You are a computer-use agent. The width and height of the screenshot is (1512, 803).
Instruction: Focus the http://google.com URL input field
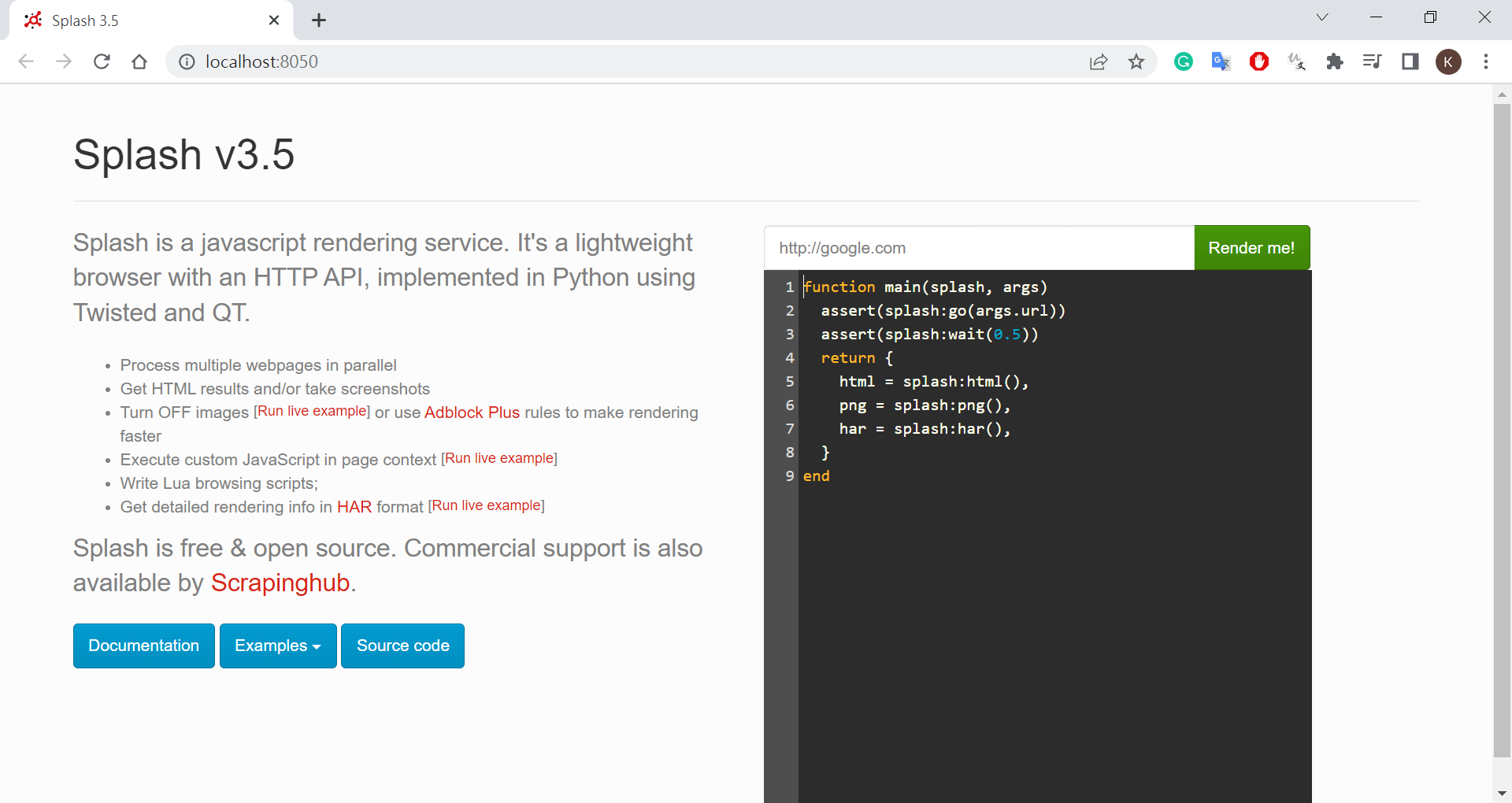tap(978, 248)
